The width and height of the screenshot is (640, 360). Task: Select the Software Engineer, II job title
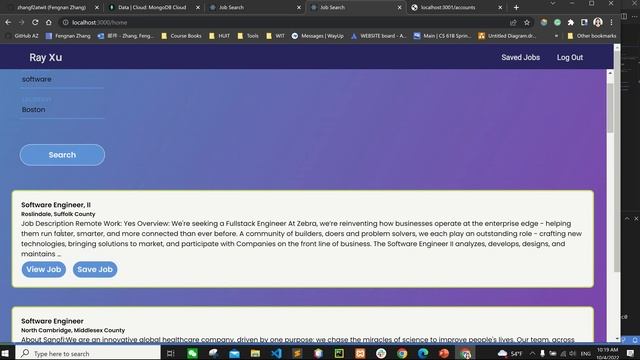coord(56,205)
